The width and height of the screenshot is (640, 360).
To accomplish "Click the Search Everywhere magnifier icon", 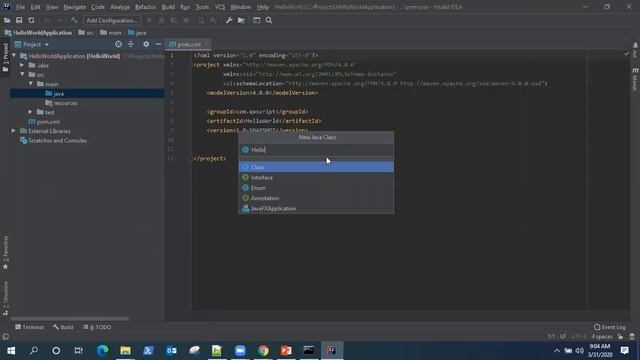I will click(x=269, y=20).
